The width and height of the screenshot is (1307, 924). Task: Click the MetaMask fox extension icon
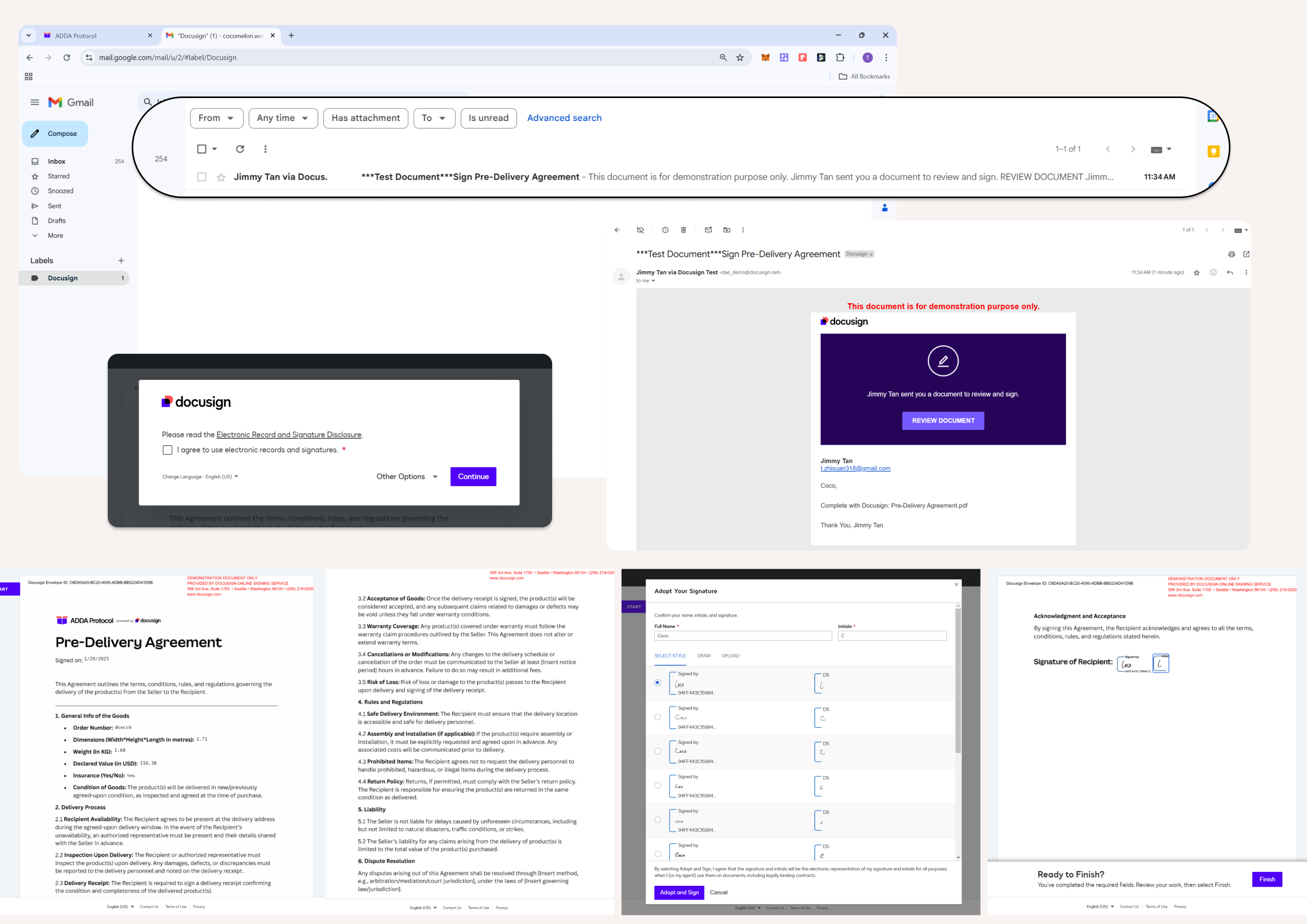765,58
